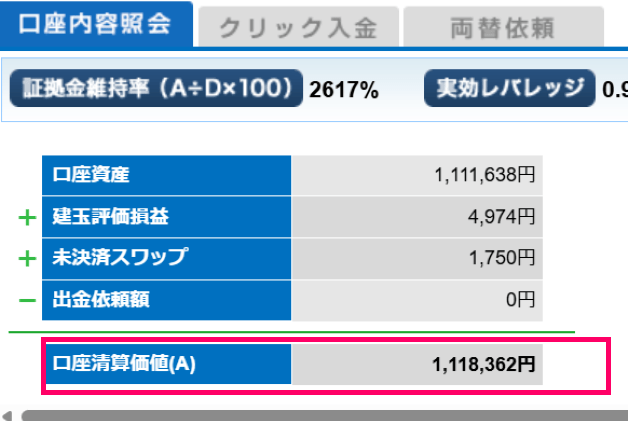628x421 pixels.
Task: Click the plus sign beside 建玉評価損益
Action: point(26,216)
